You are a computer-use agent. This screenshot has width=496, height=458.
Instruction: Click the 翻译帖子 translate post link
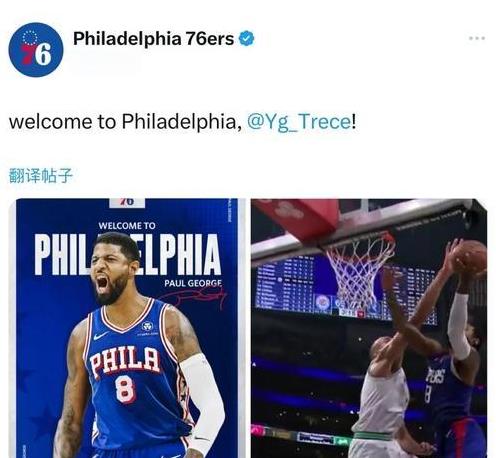(x=41, y=175)
